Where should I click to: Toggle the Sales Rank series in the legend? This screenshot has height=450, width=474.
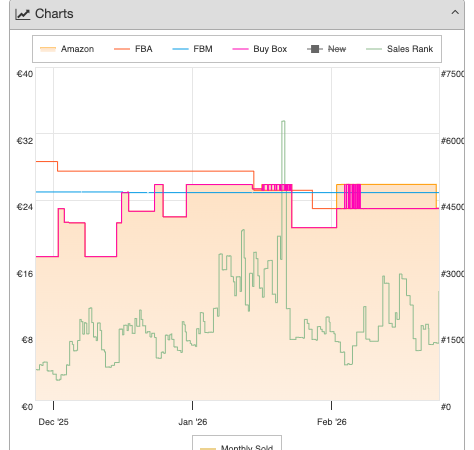click(400, 49)
